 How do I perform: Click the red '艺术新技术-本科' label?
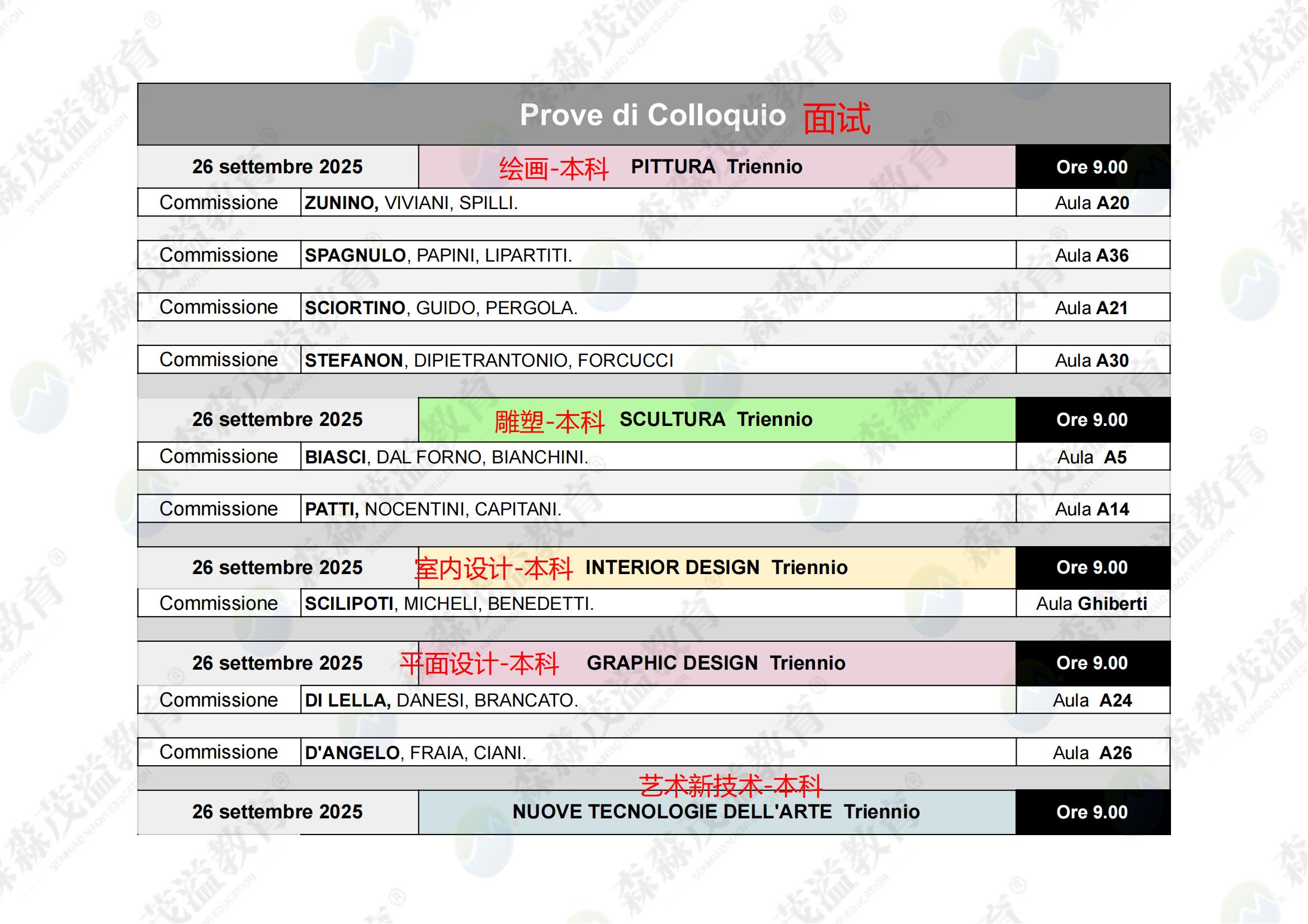731,786
